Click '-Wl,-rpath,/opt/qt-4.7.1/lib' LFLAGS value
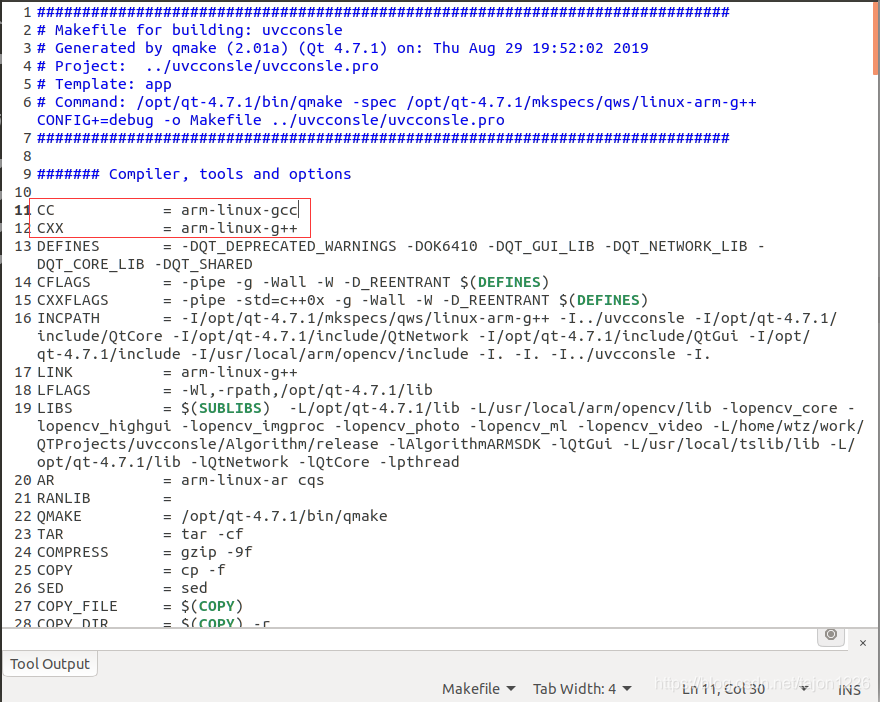 click(x=306, y=390)
